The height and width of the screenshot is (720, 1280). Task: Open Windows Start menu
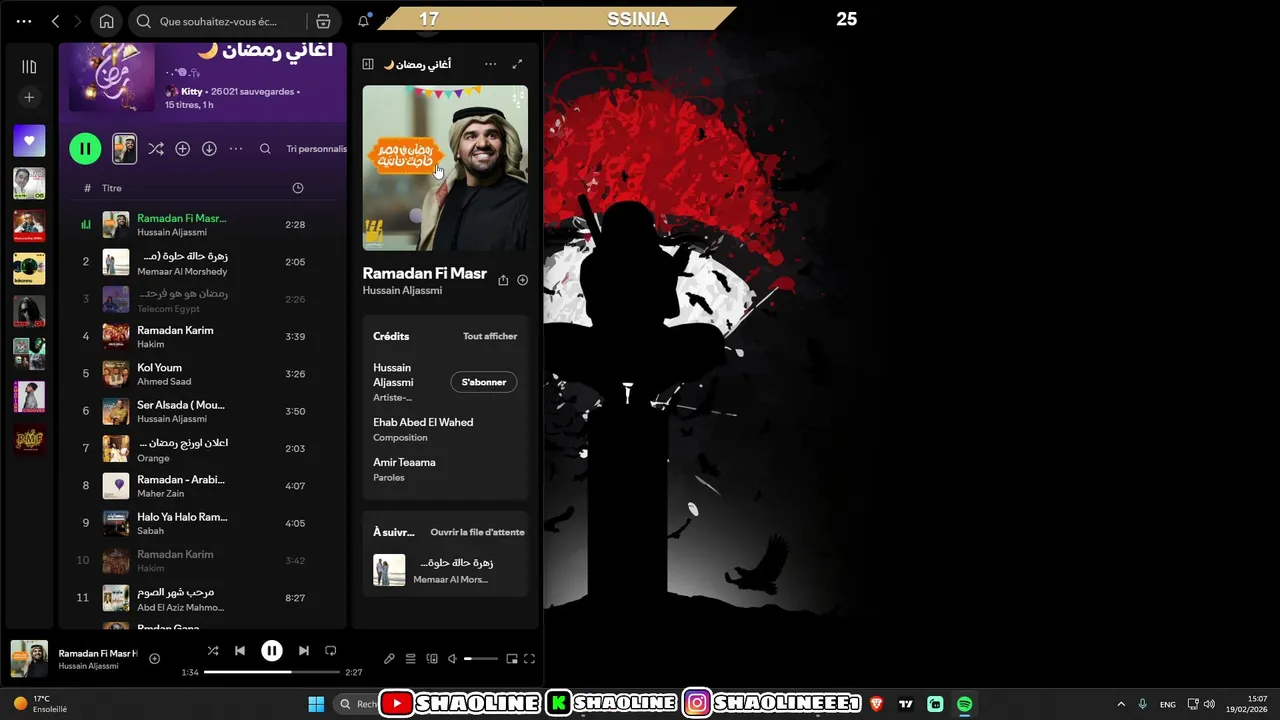tap(316, 704)
